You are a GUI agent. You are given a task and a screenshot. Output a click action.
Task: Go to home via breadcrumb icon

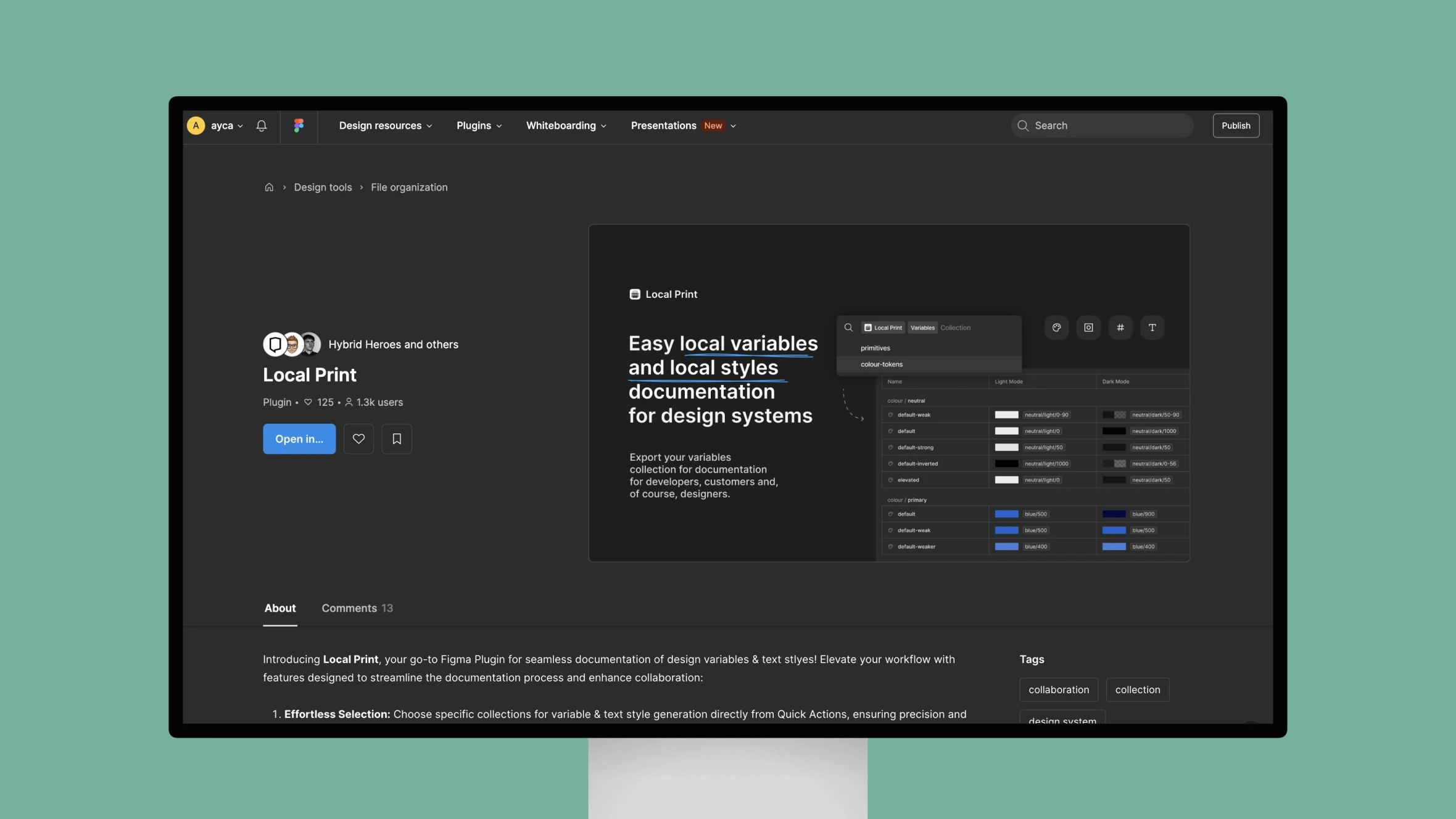pyautogui.click(x=269, y=187)
